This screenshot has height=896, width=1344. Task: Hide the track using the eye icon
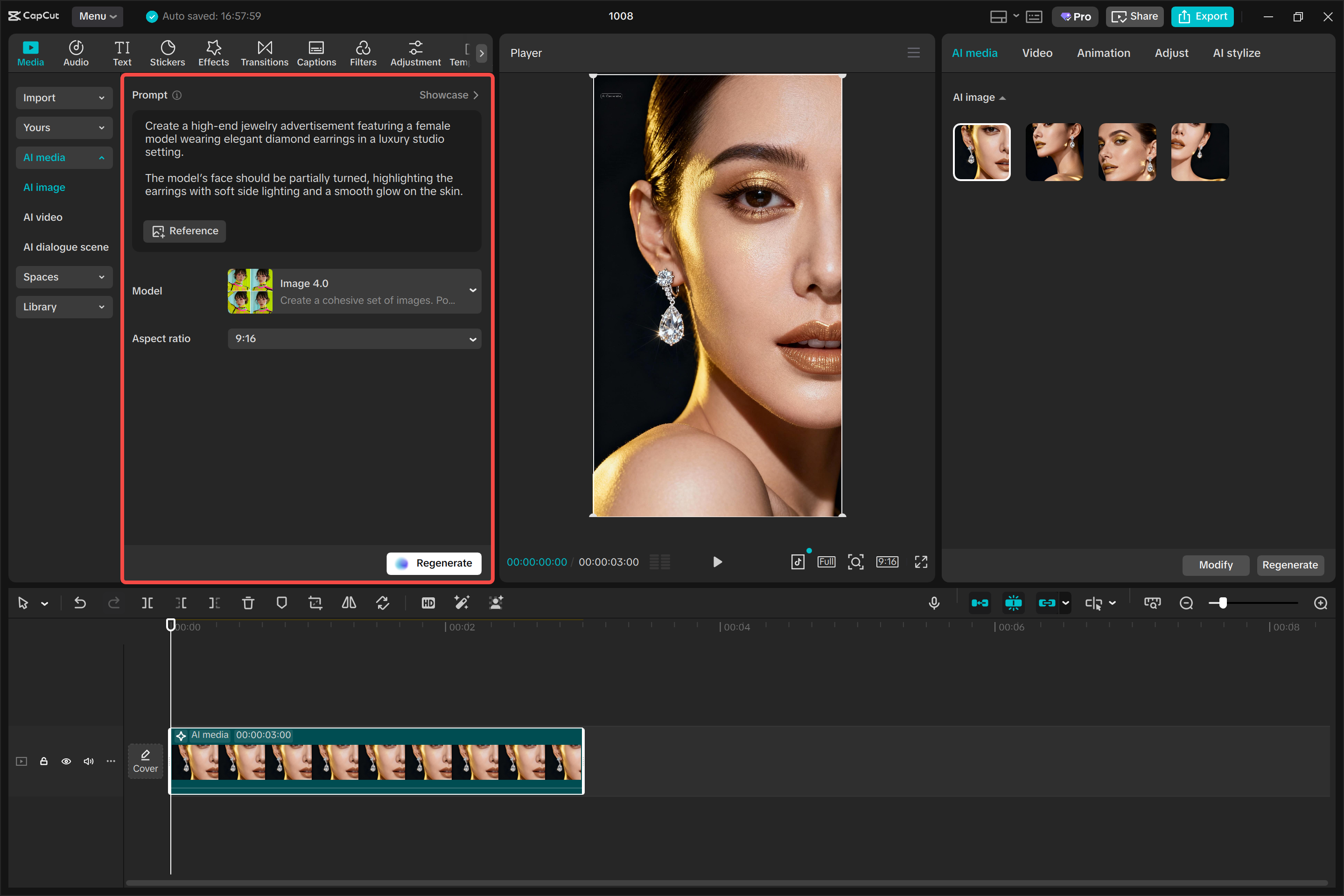[66, 761]
